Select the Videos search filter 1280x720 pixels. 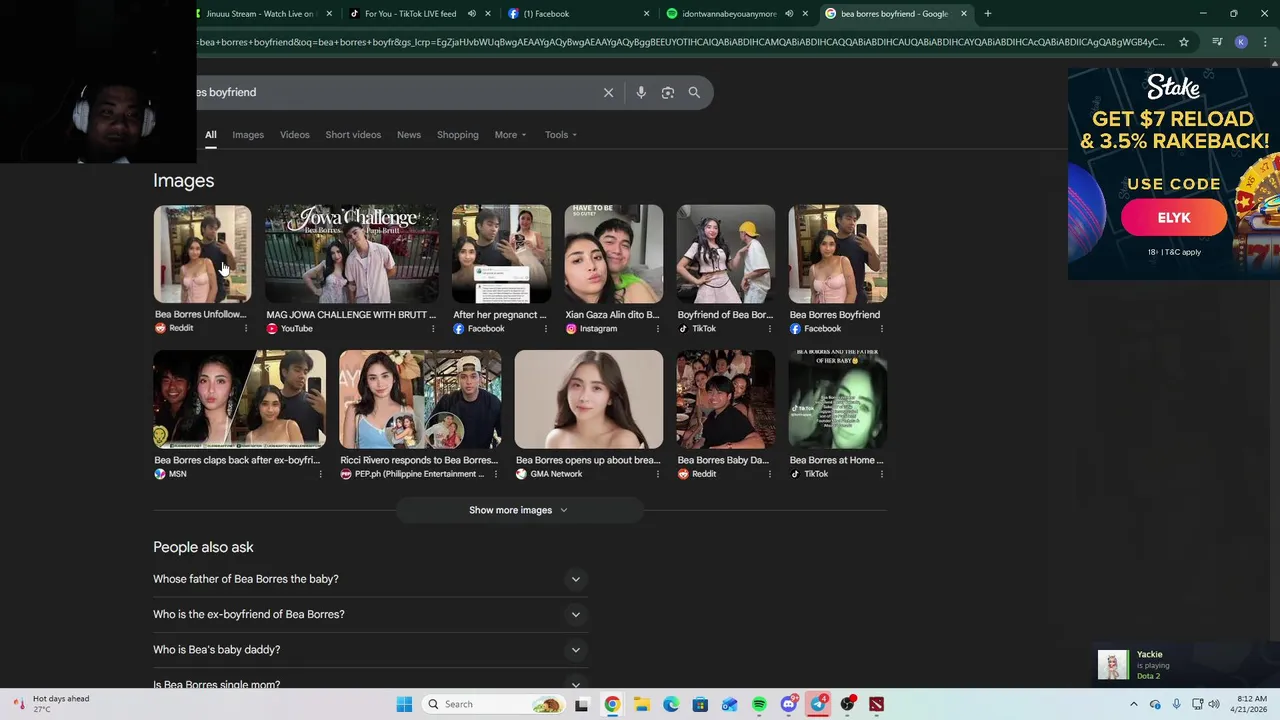[295, 135]
